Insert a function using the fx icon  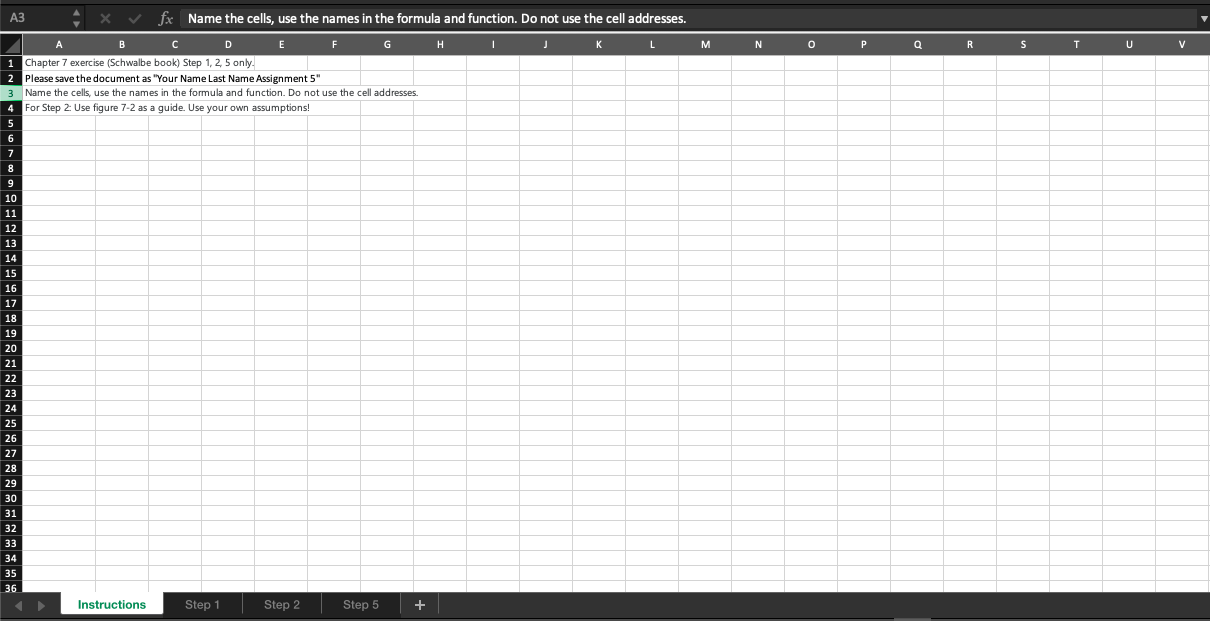click(x=165, y=17)
